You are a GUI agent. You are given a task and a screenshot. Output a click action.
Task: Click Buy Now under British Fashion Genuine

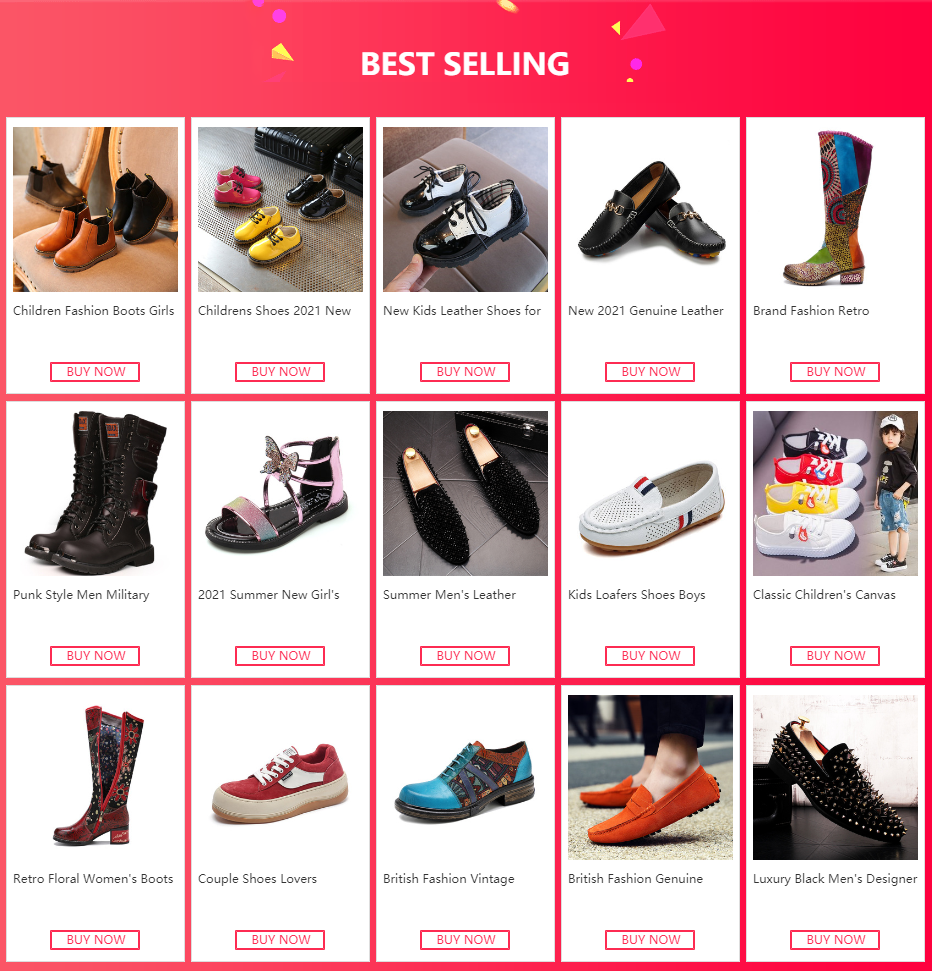[x=650, y=939]
